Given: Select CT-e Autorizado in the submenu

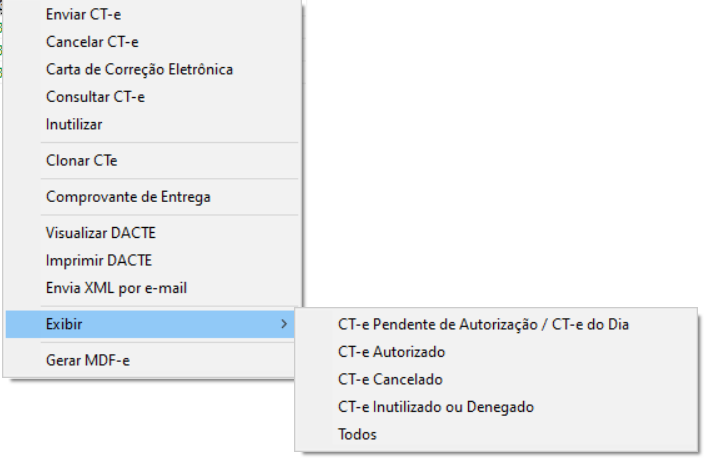Looking at the screenshot, I should point(392,352).
